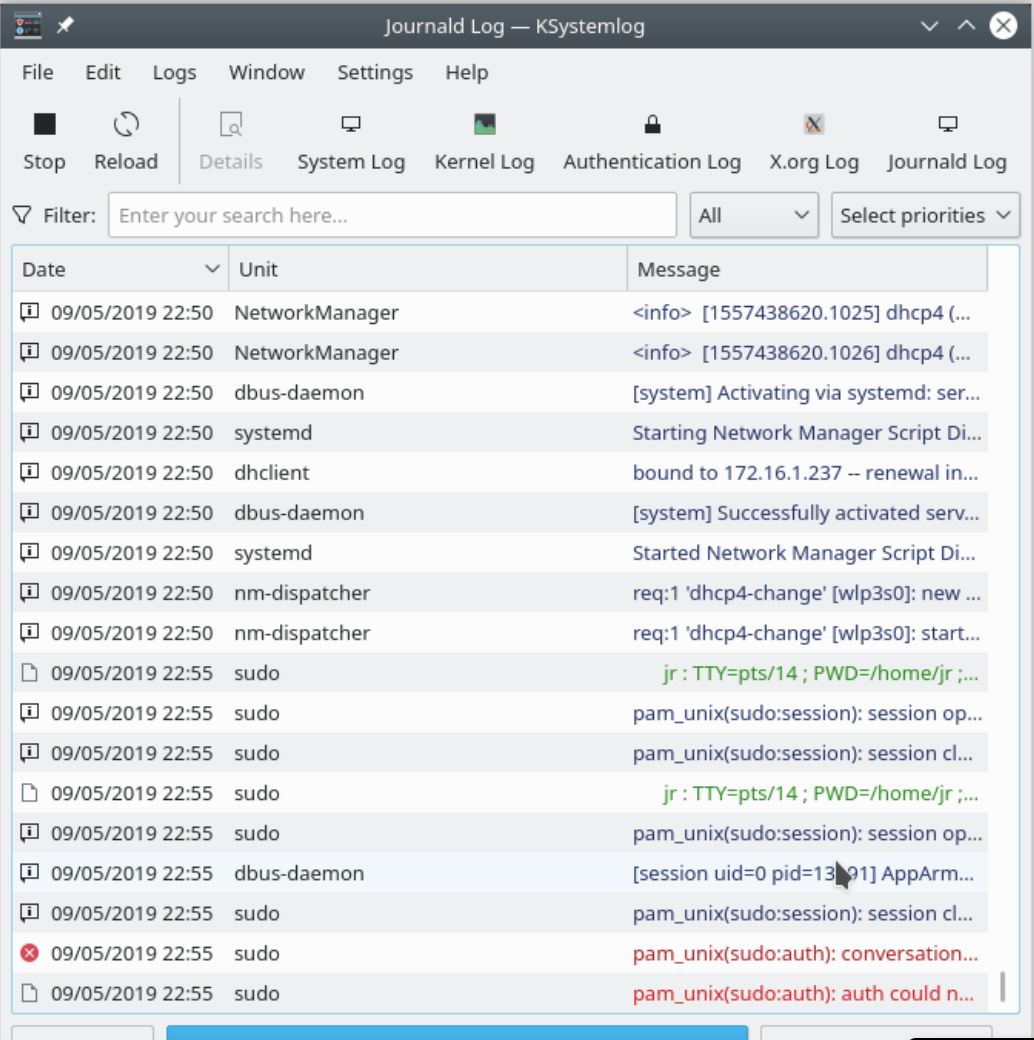1034x1040 pixels.
Task: Click the Unit column header
Action: pos(428,269)
